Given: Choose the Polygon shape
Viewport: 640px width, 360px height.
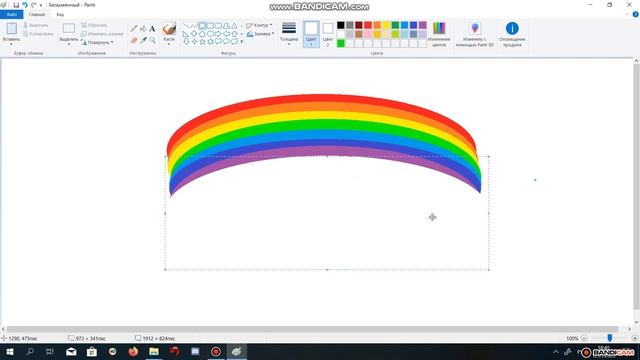Looking at the screenshot, I should [227, 26].
